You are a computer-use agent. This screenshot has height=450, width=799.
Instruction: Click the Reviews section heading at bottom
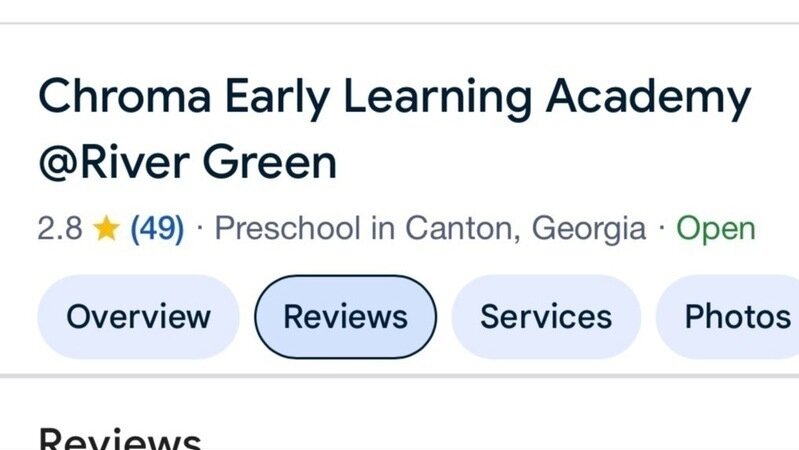(120, 440)
